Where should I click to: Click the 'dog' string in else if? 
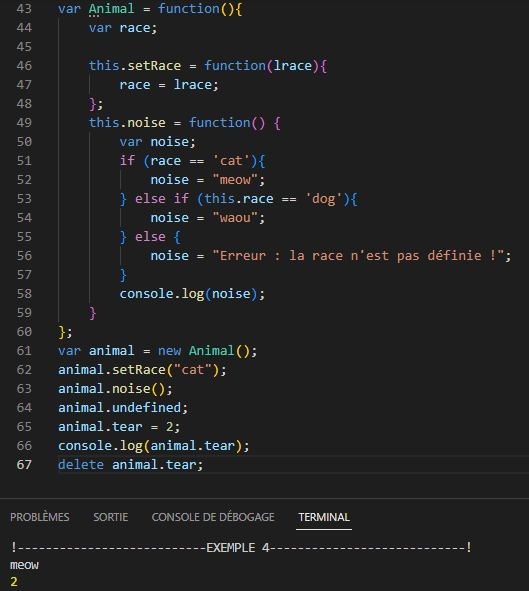click(324, 199)
